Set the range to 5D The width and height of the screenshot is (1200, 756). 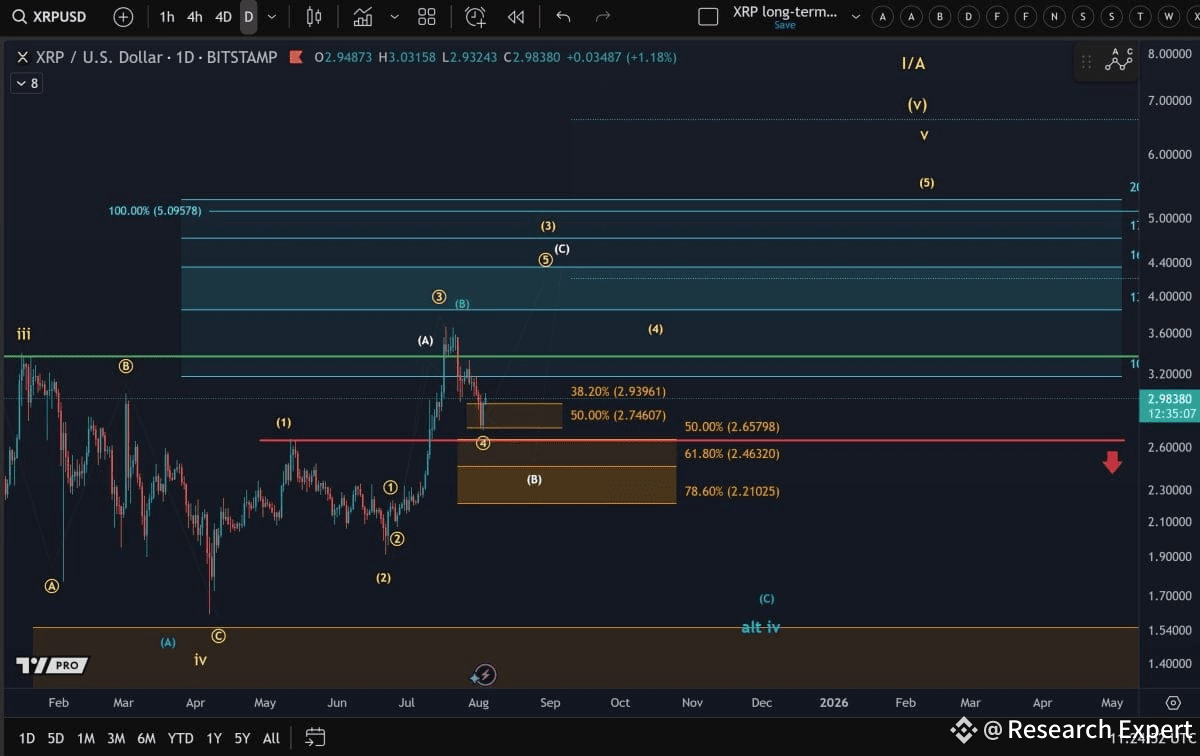[56, 738]
